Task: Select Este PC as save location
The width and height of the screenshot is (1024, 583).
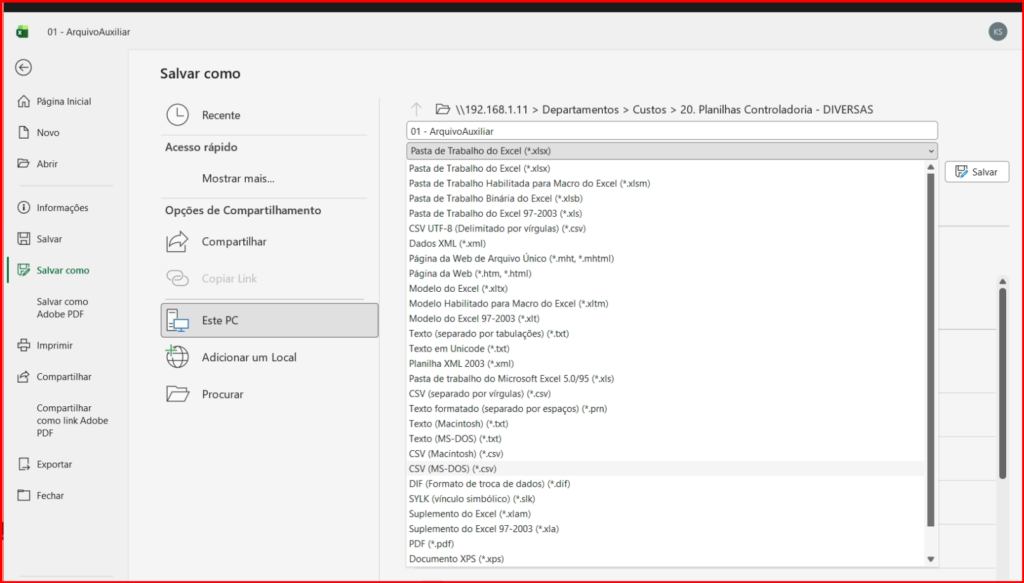Action: tap(269, 320)
